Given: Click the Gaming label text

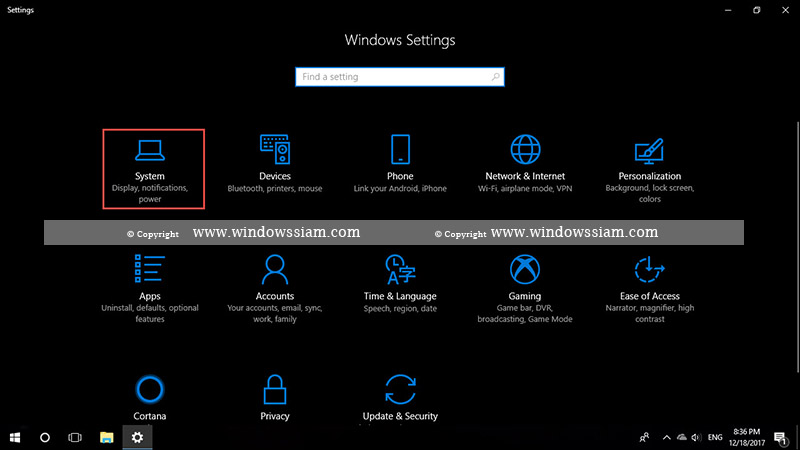Looking at the screenshot, I should pos(524,296).
